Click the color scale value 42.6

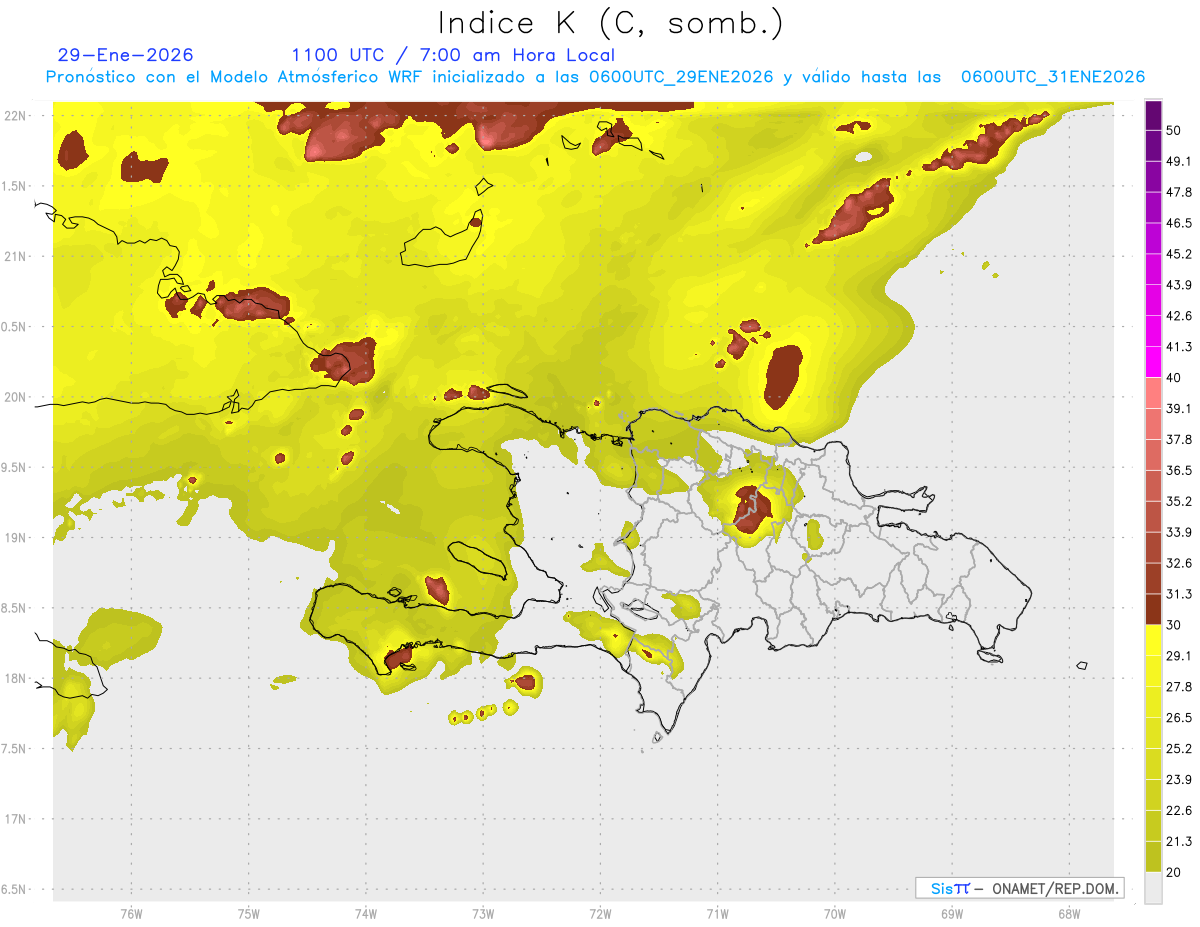tap(1179, 316)
